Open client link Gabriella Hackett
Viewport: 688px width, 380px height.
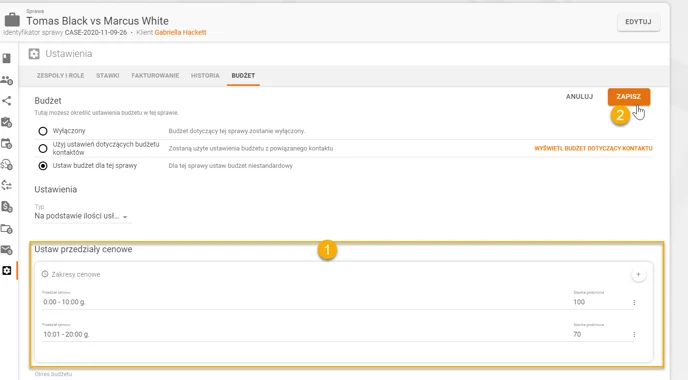[x=180, y=32]
